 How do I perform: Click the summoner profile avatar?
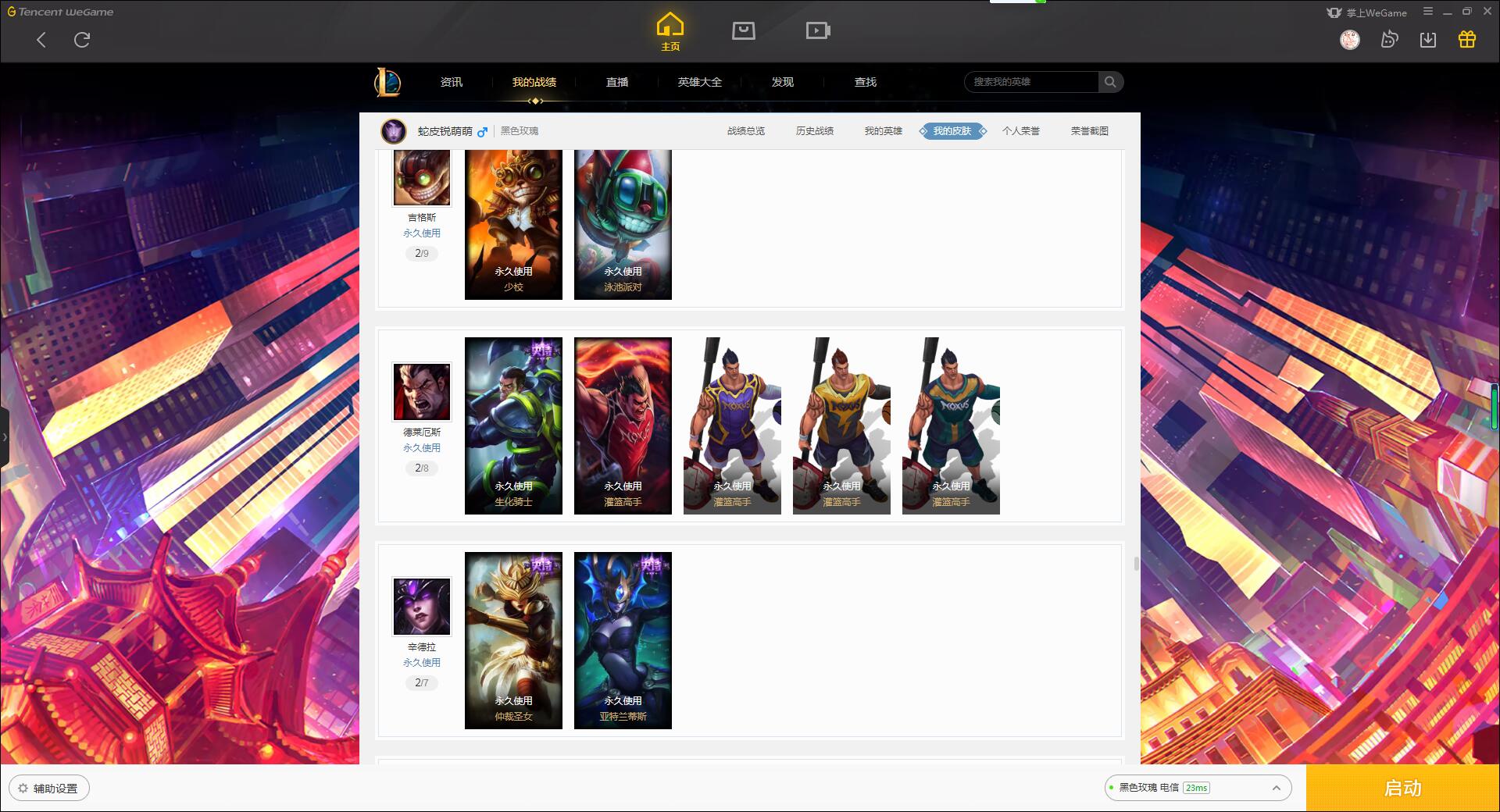coord(394,131)
